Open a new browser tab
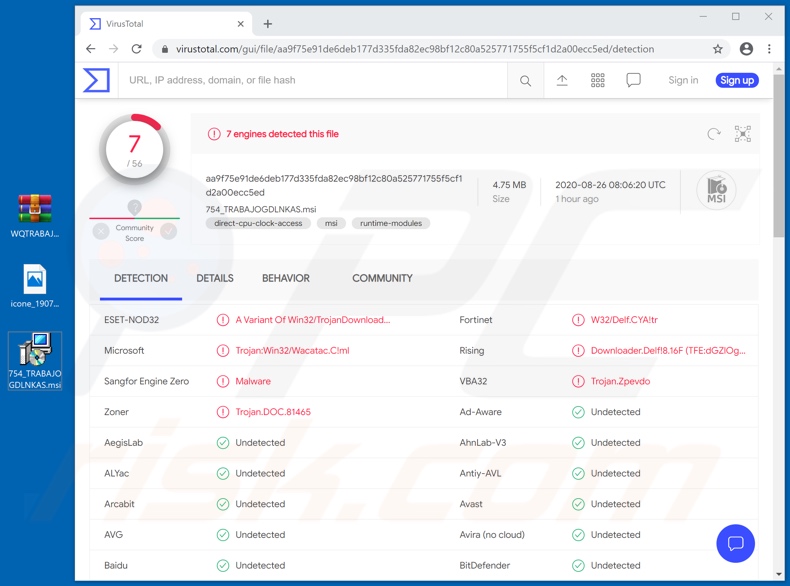The height and width of the screenshot is (586, 790). coord(268,24)
